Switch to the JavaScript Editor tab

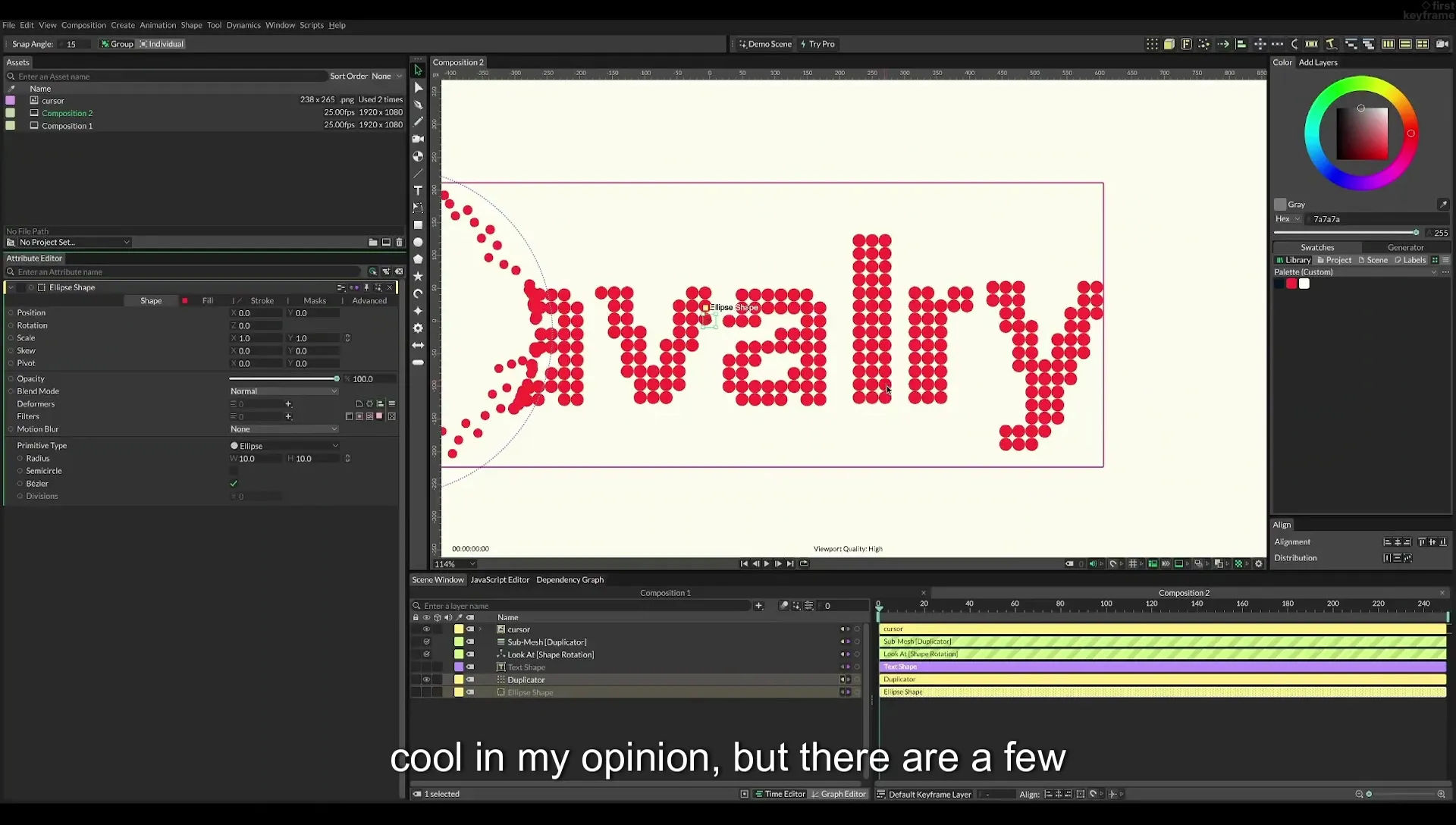[x=500, y=580]
